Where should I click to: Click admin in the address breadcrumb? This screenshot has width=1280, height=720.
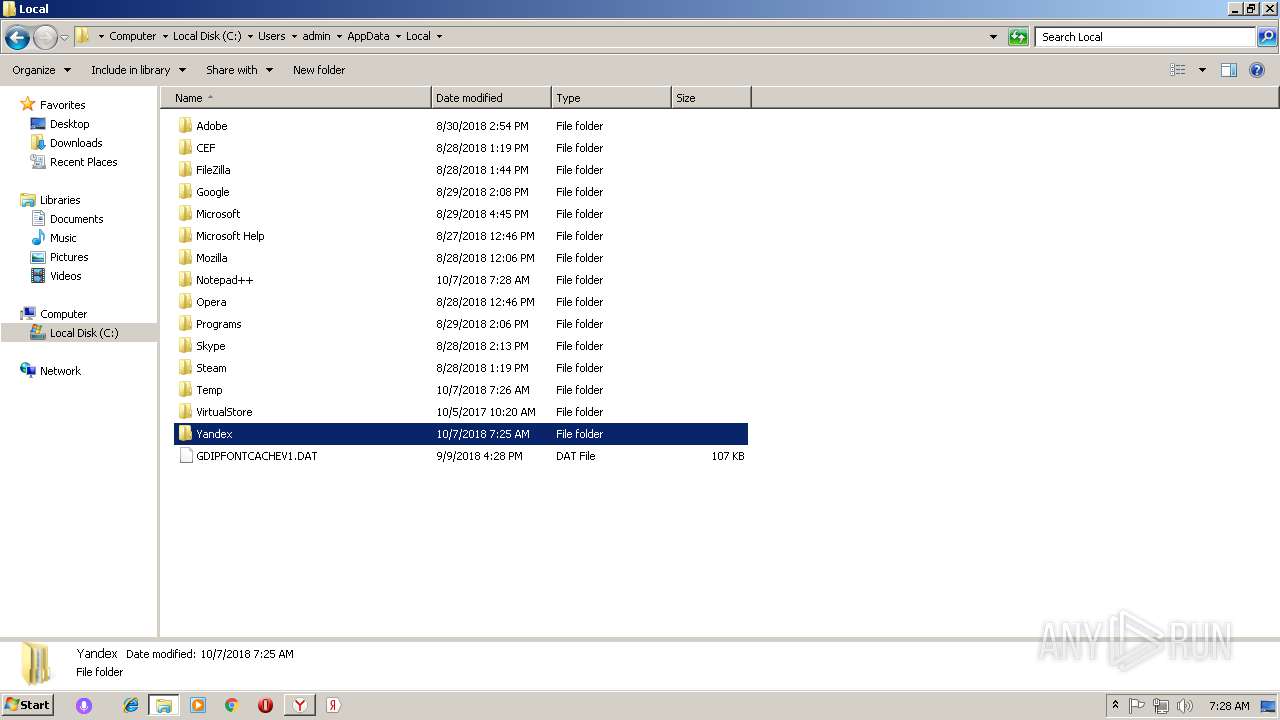(x=316, y=36)
